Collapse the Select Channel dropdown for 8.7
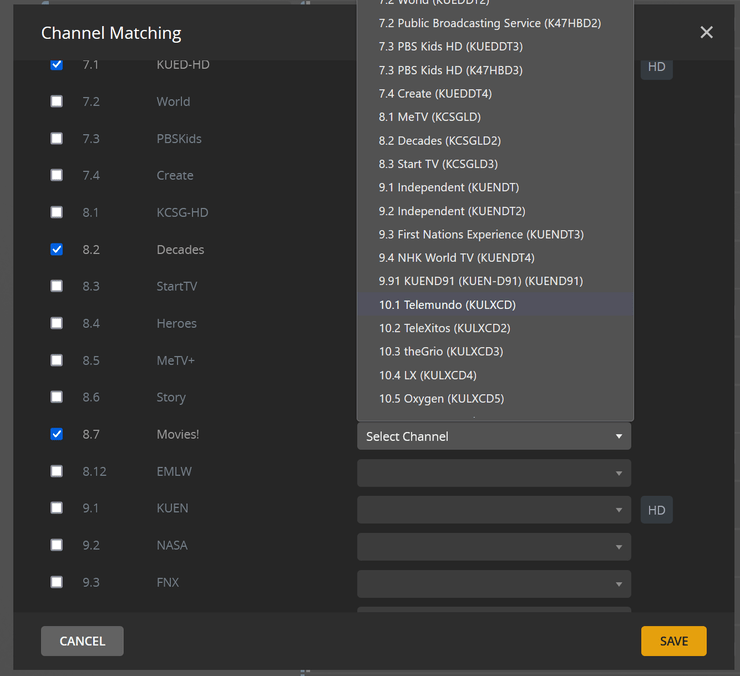The width and height of the screenshot is (740, 676). pos(494,436)
